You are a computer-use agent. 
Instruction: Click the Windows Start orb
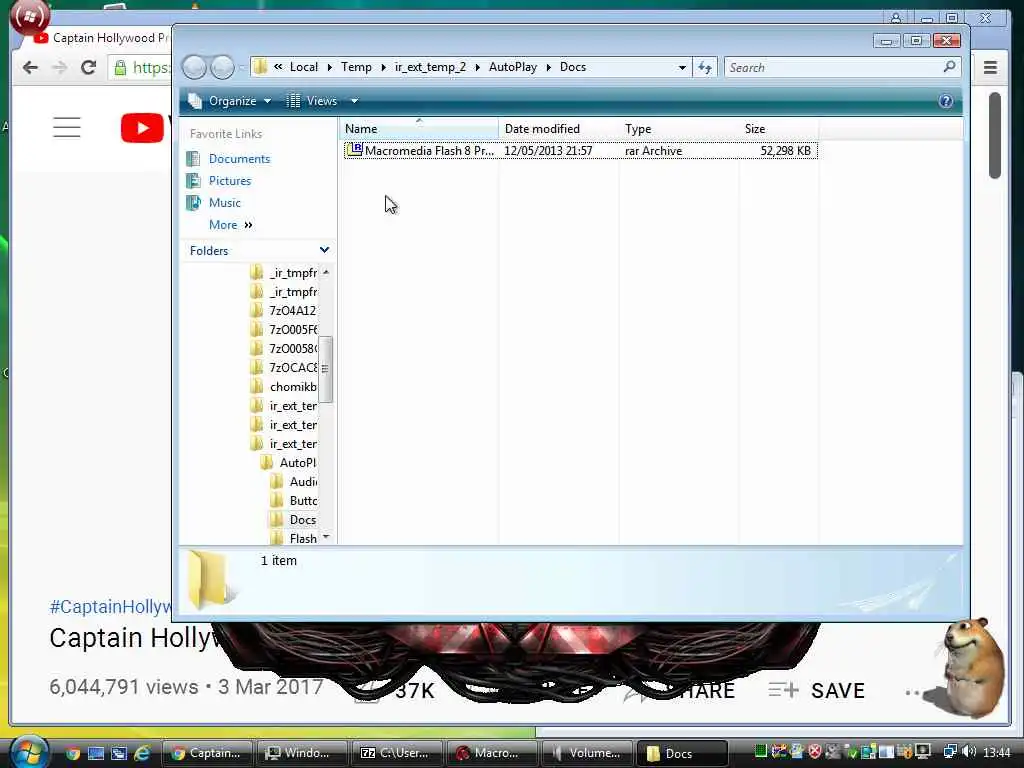click(29, 752)
